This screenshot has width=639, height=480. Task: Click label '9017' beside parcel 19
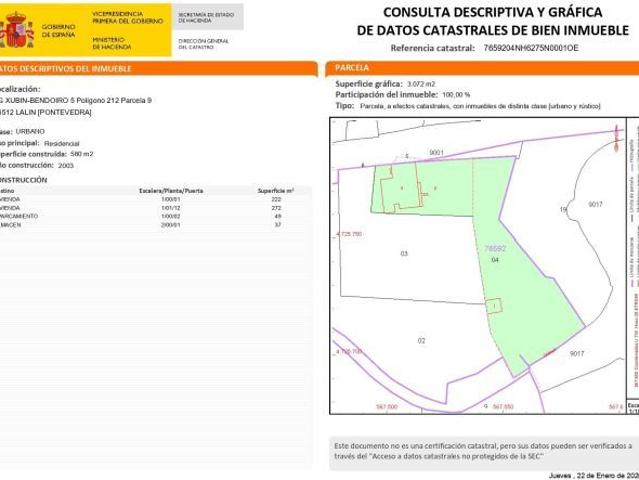click(x=595, y=204)
